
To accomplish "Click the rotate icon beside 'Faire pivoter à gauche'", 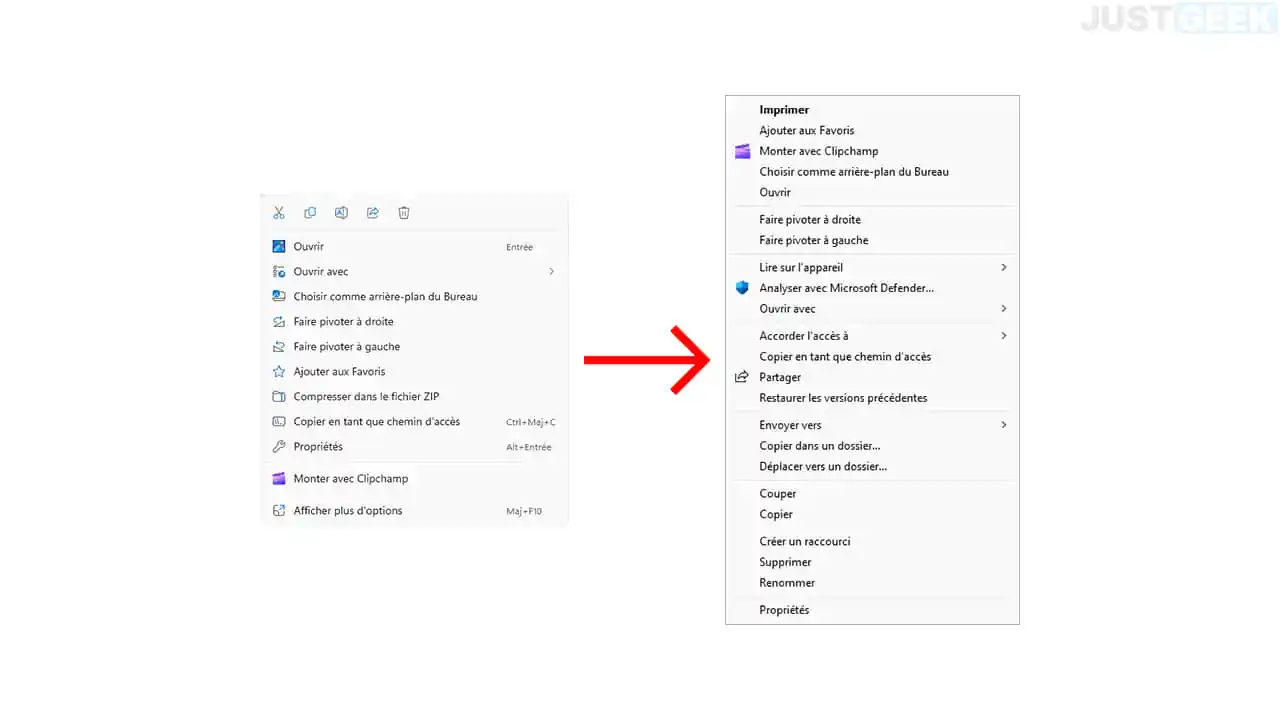I will 279,346.
